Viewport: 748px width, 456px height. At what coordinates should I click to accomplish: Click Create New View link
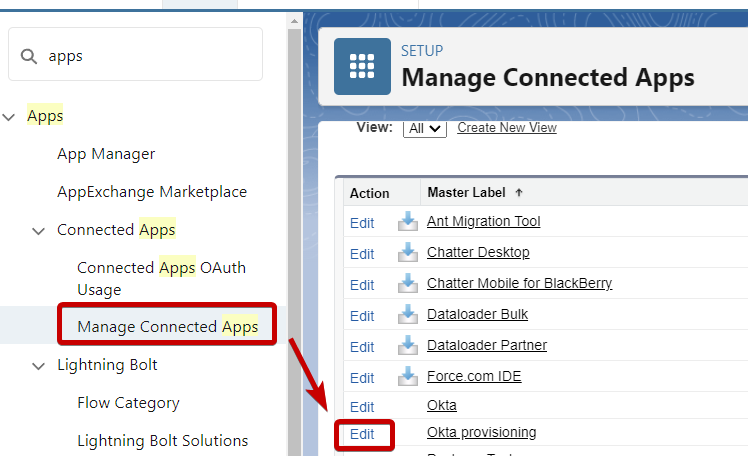pyautogui.click(x=507, y=127)
